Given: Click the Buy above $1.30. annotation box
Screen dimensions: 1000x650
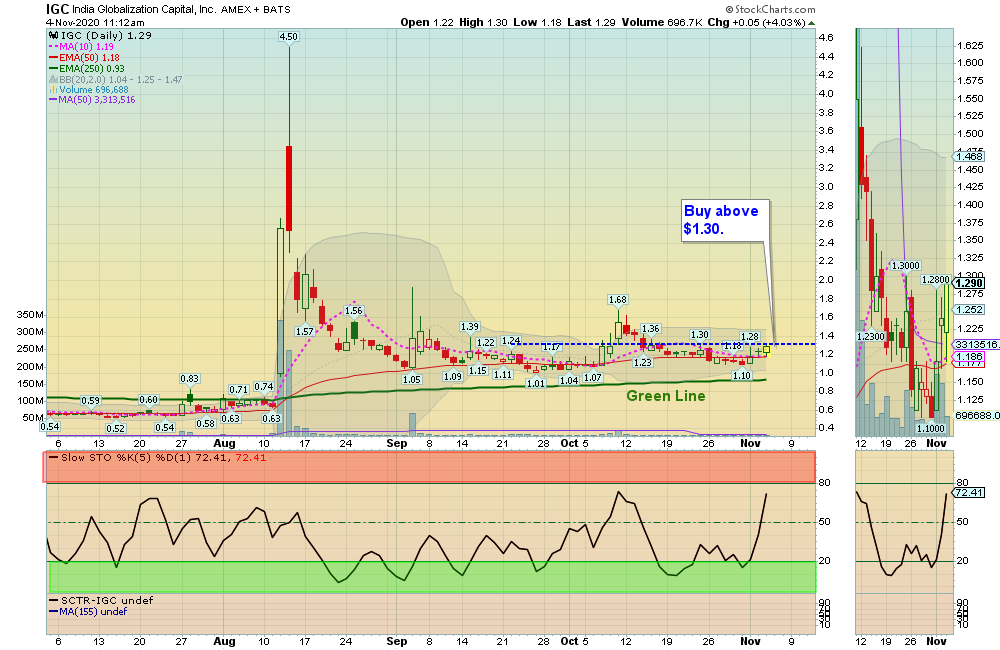Looking at the screenshot, I should pyautogui.click(x=725, y=220).
